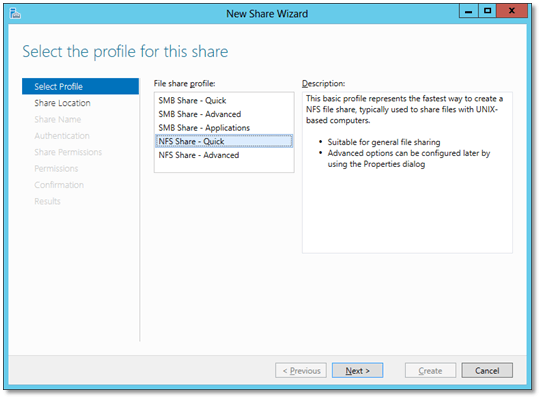
Task: Pick the SMB Share - Applications profile
Action: pos(224,128)
